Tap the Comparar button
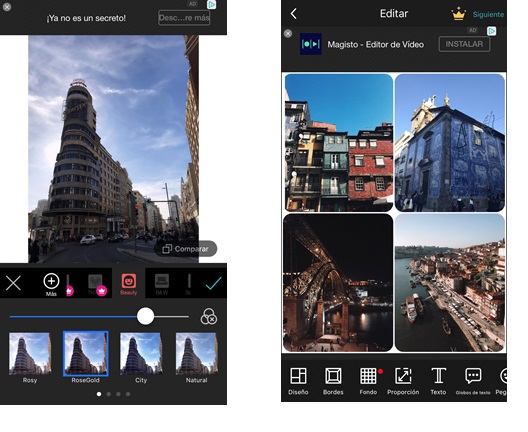This screenshot has height=432, width=528. [x=186, y=249]
